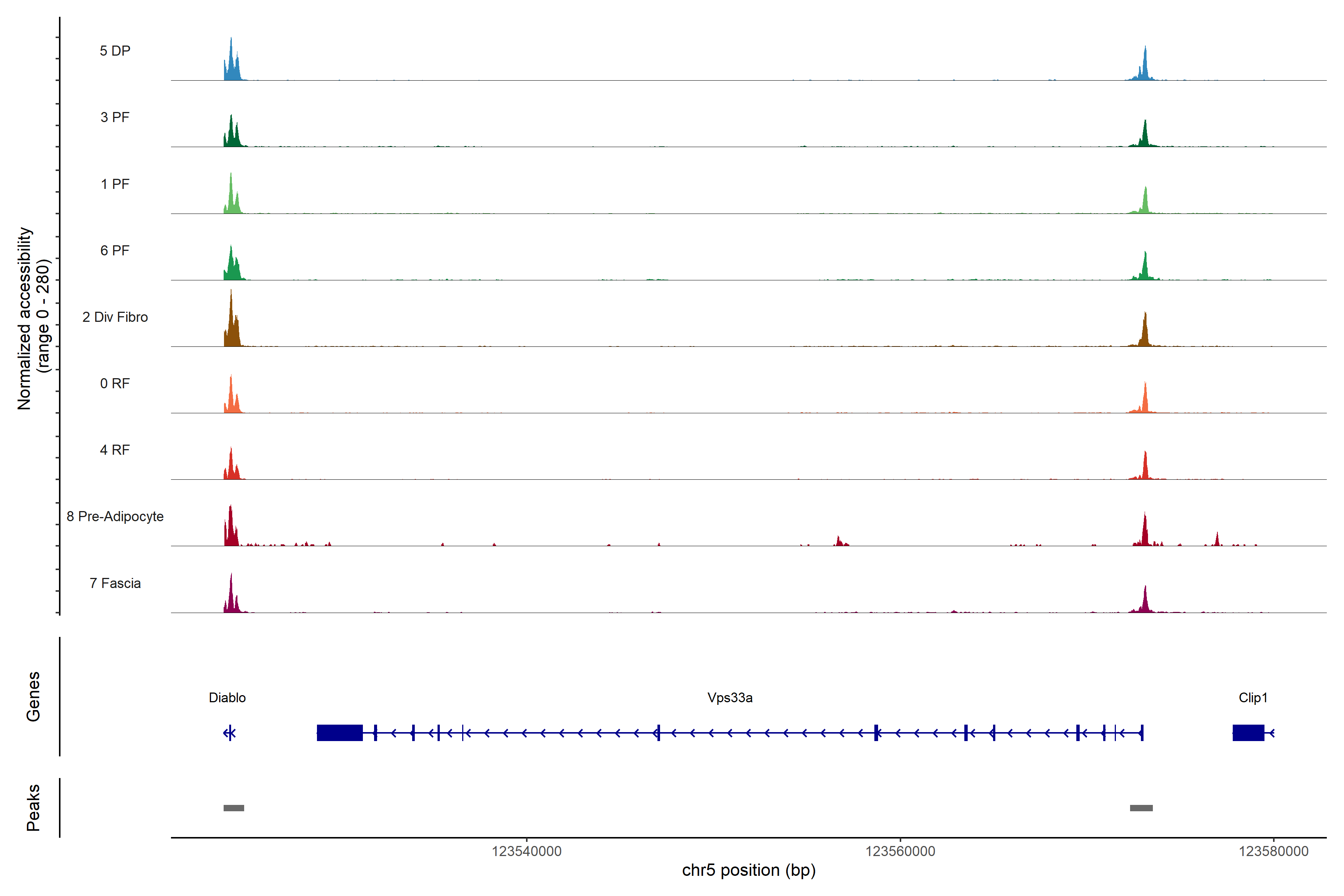Click the Diablo gene arrow marker
Screen dimensions: 1344x896
229,732
